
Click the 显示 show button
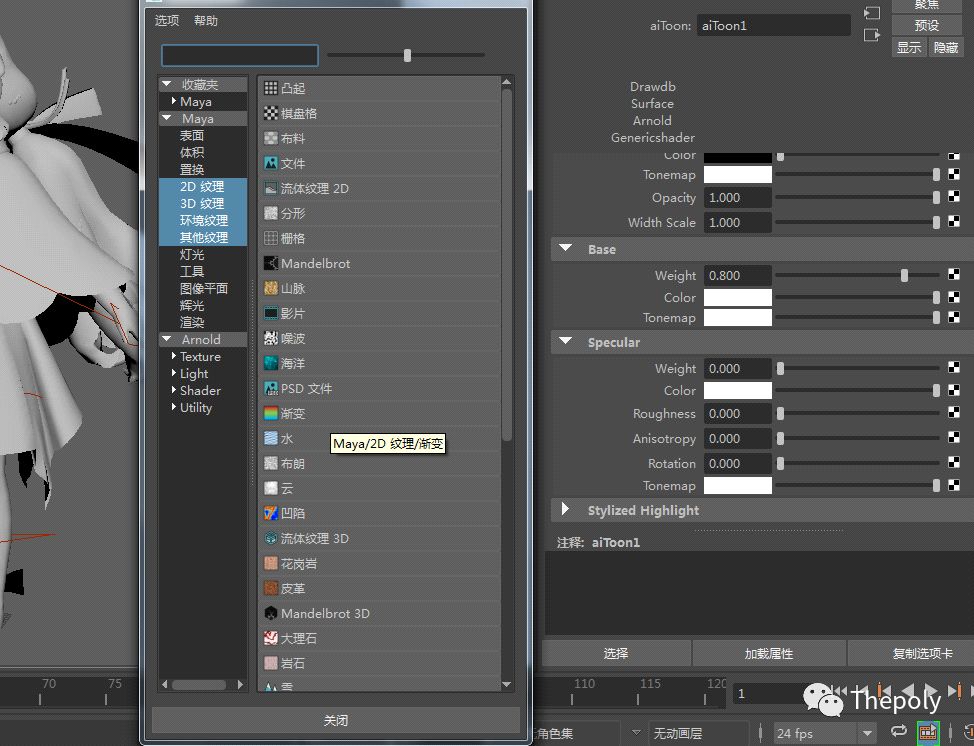point(909,47)
